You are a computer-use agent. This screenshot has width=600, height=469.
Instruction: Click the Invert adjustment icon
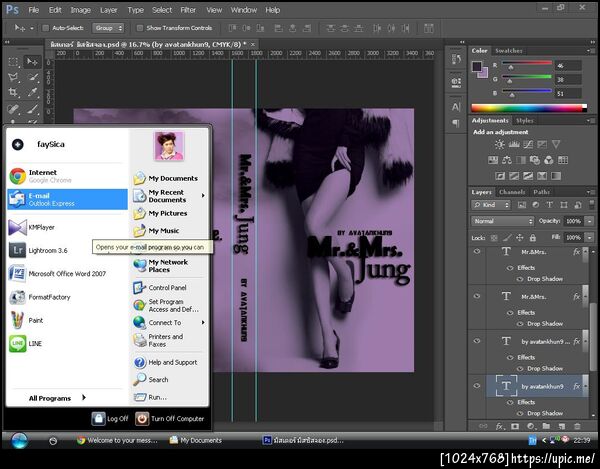coord(500,176)
